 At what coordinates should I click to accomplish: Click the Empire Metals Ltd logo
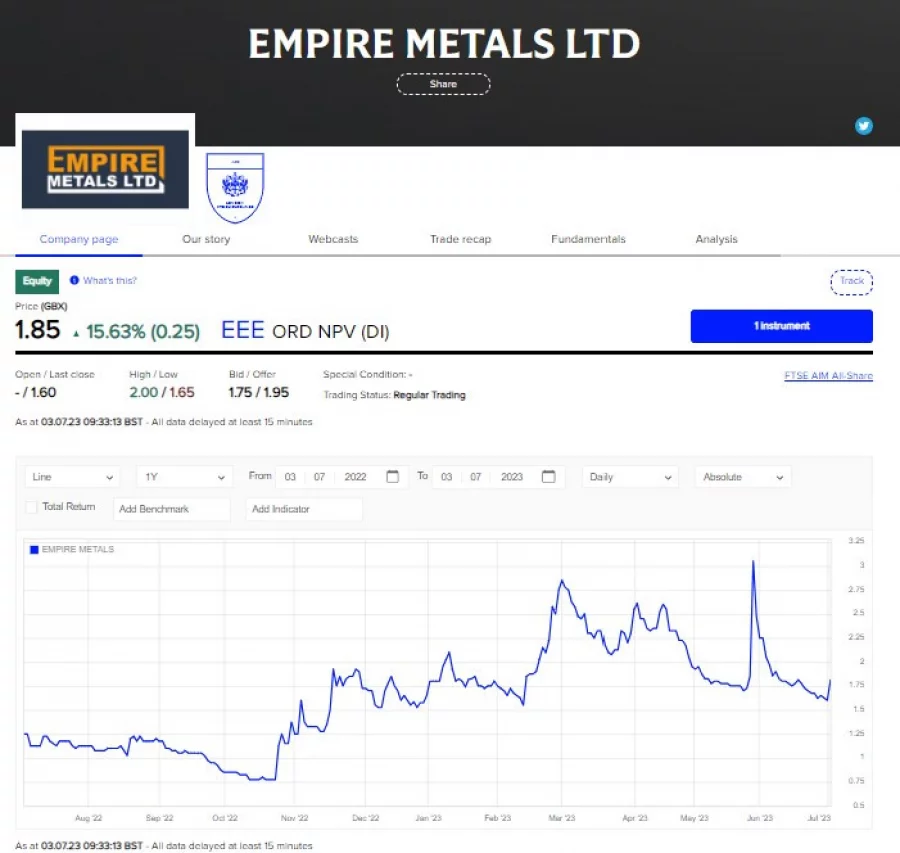[x=105, y=169]
